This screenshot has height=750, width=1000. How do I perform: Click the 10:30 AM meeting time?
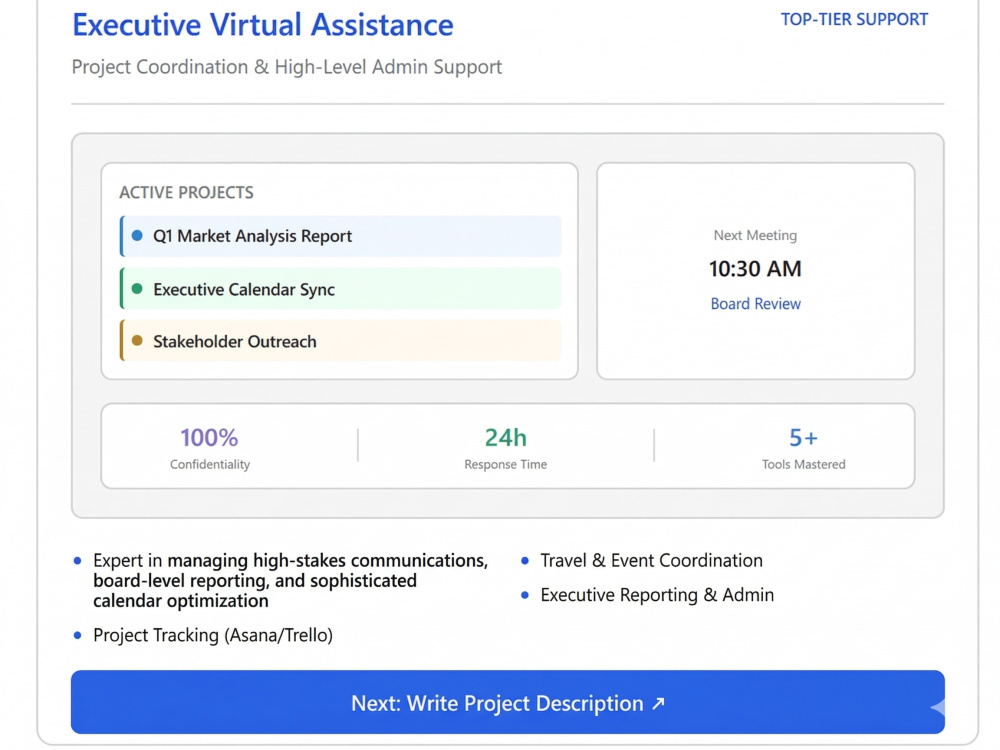pyautogui.click(x=755, y=268)
